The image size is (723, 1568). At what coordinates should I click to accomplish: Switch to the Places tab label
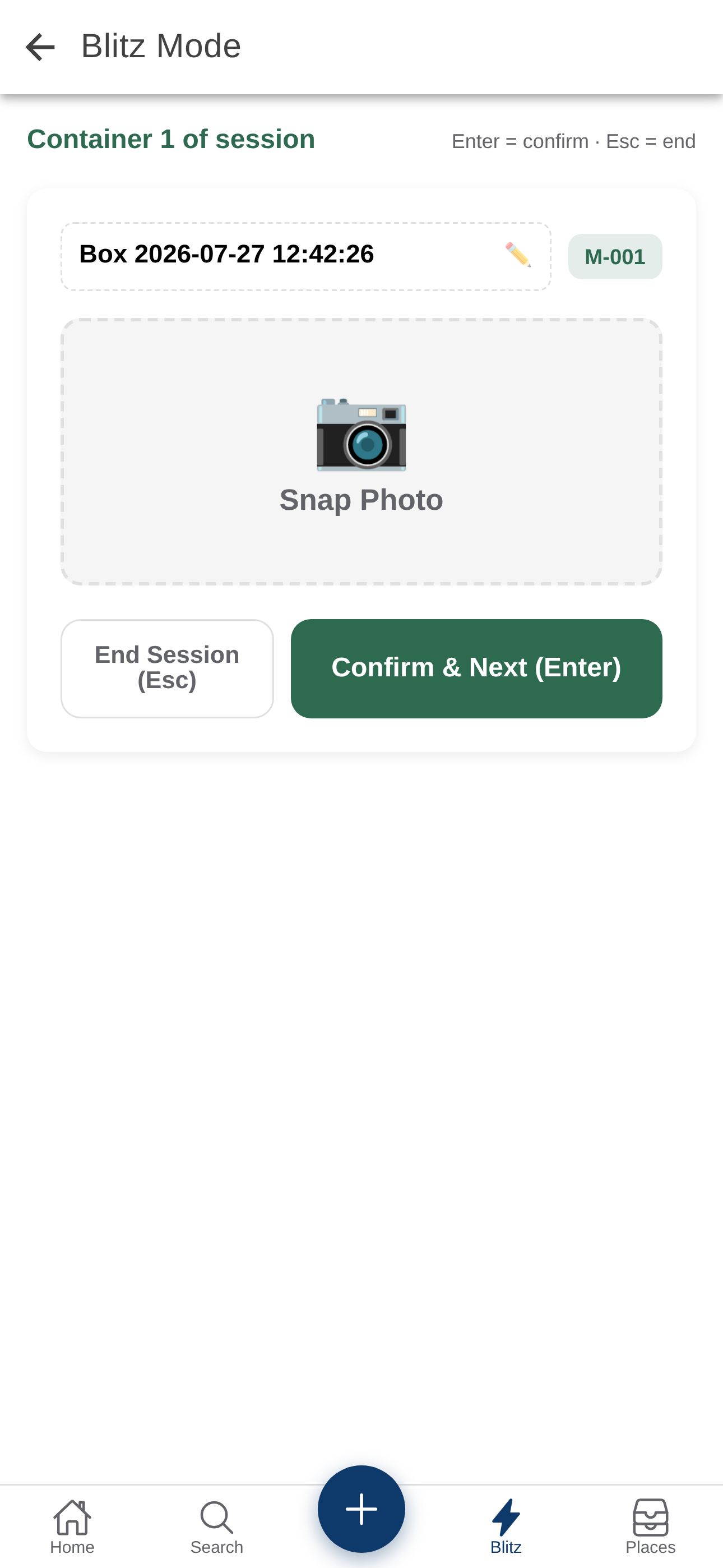(x=651, y=1547)
